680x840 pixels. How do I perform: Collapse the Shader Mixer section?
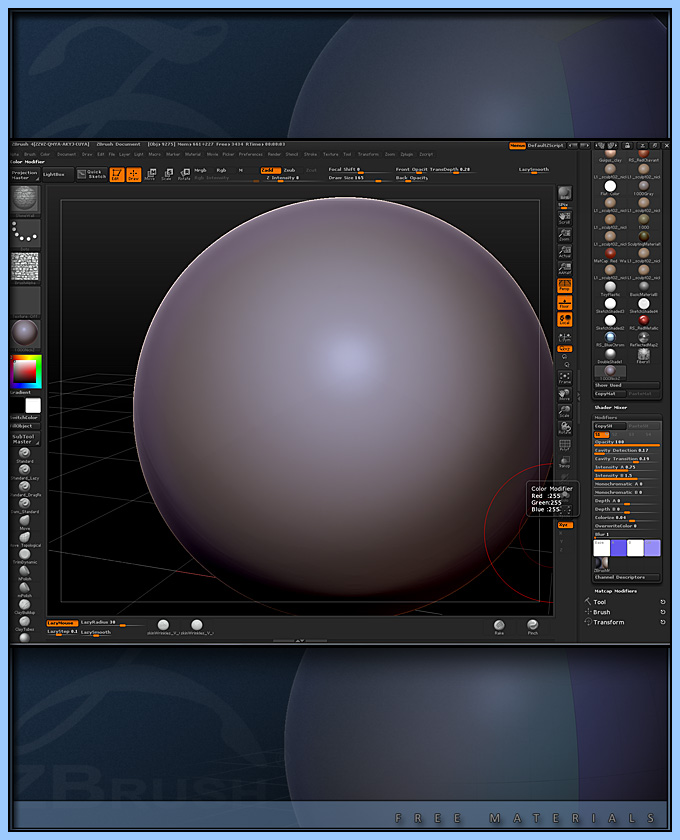610,407
